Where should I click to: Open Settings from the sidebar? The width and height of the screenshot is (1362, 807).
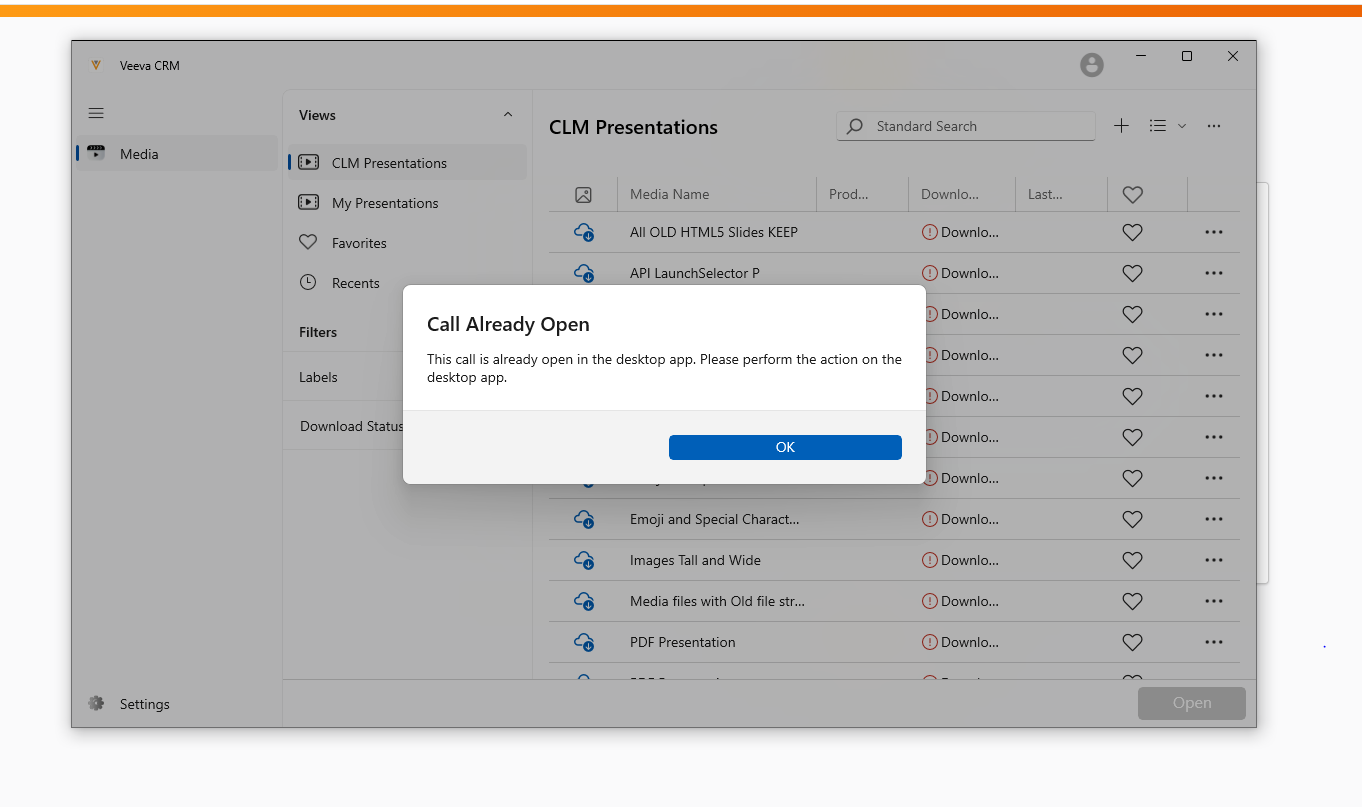tap(144, 704)
